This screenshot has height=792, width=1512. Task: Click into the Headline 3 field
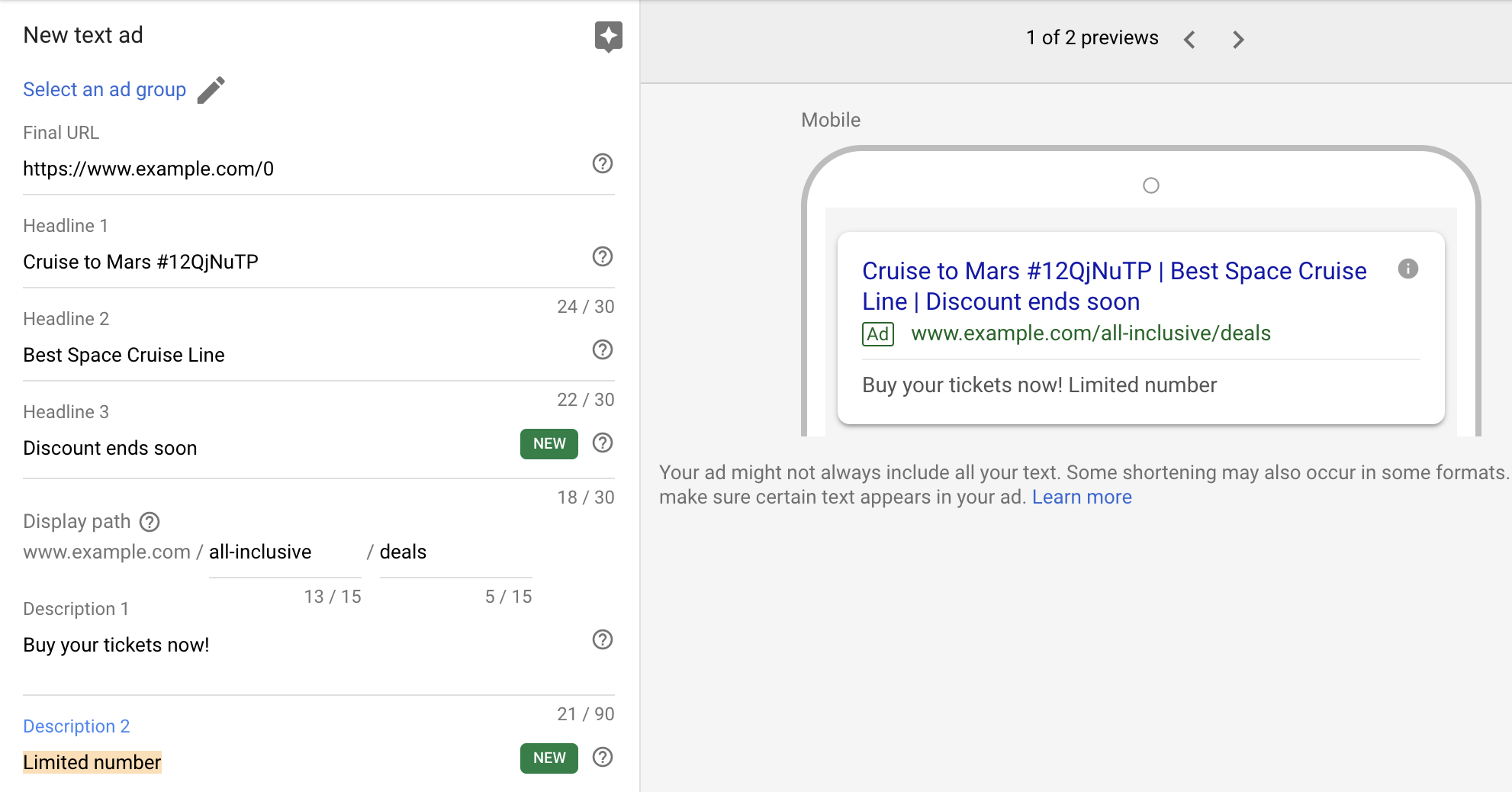pyautogui.click(x=259, y=449)
